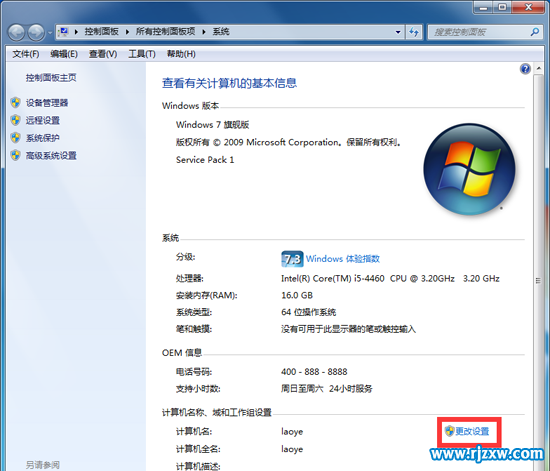
Task: Select 所有控制面板项 in the address breadcrumb
Action: (x=165, y=32)
